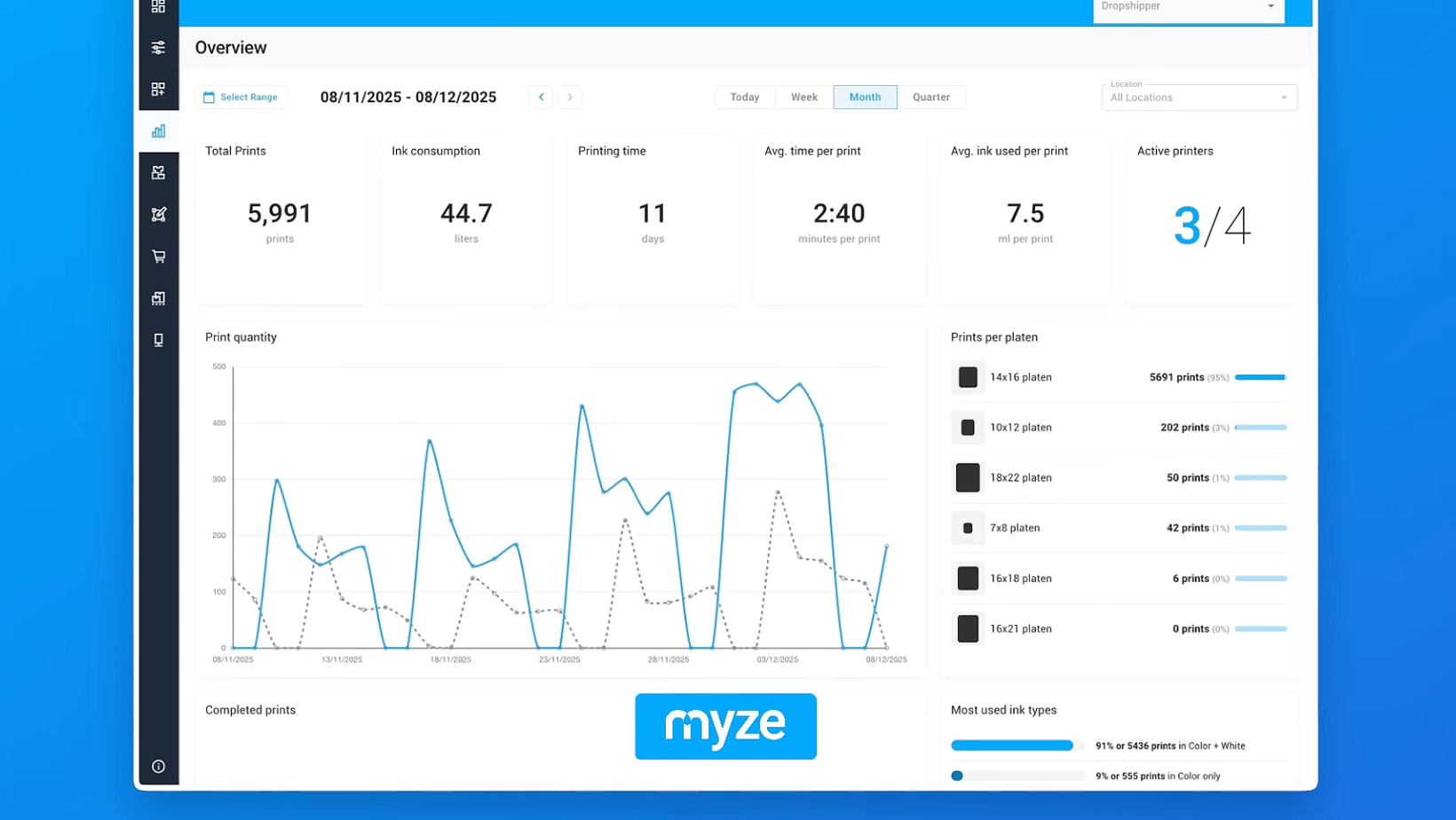Screen dimensions: 1456x820
Task: Click the 50 prints label
Action: point(1188,477)
